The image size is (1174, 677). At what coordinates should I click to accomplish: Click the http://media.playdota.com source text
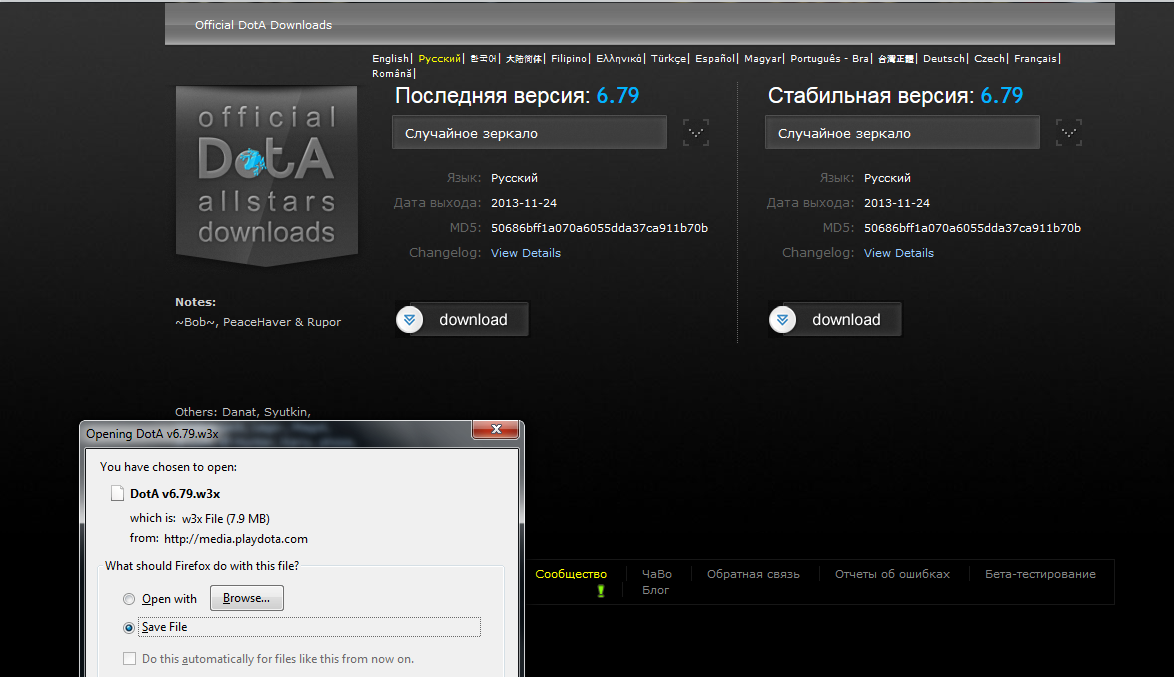coord(236,539)
